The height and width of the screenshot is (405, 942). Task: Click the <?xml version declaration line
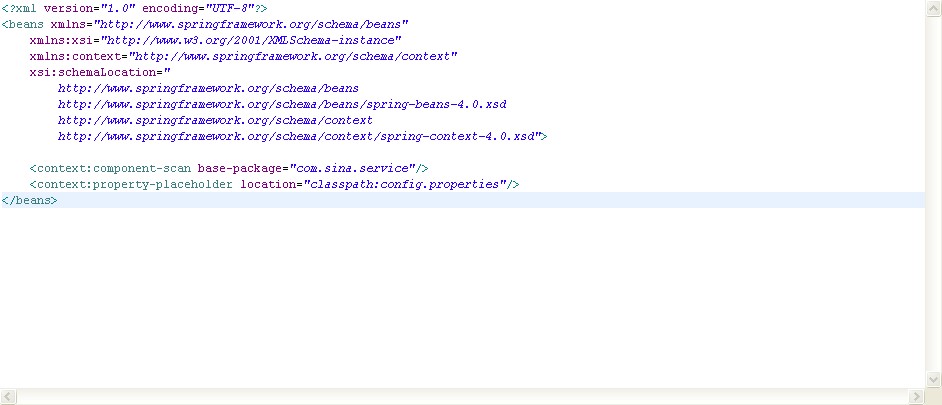click(135, 9)
